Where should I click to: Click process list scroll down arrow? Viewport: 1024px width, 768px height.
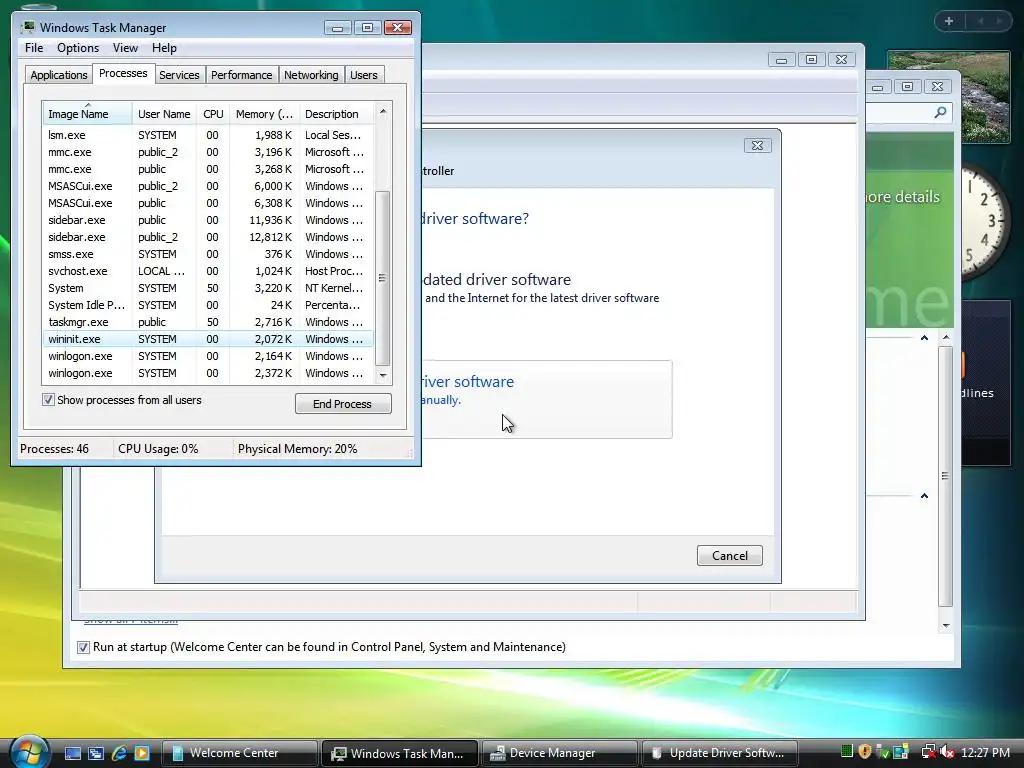pos(383,375)
